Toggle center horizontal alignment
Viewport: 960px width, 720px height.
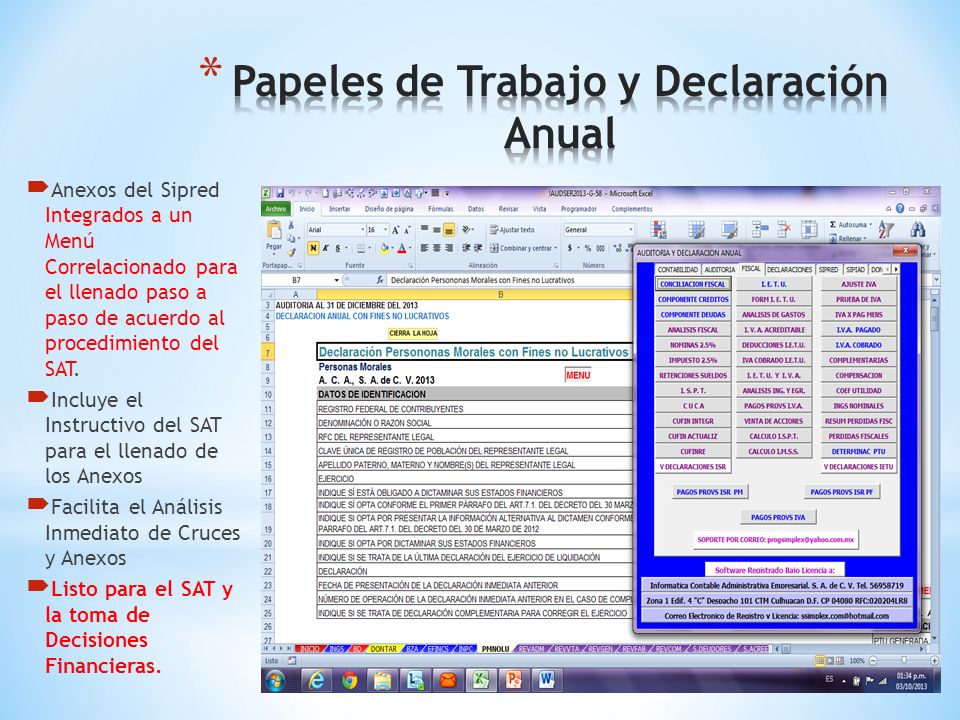point(437,248)
